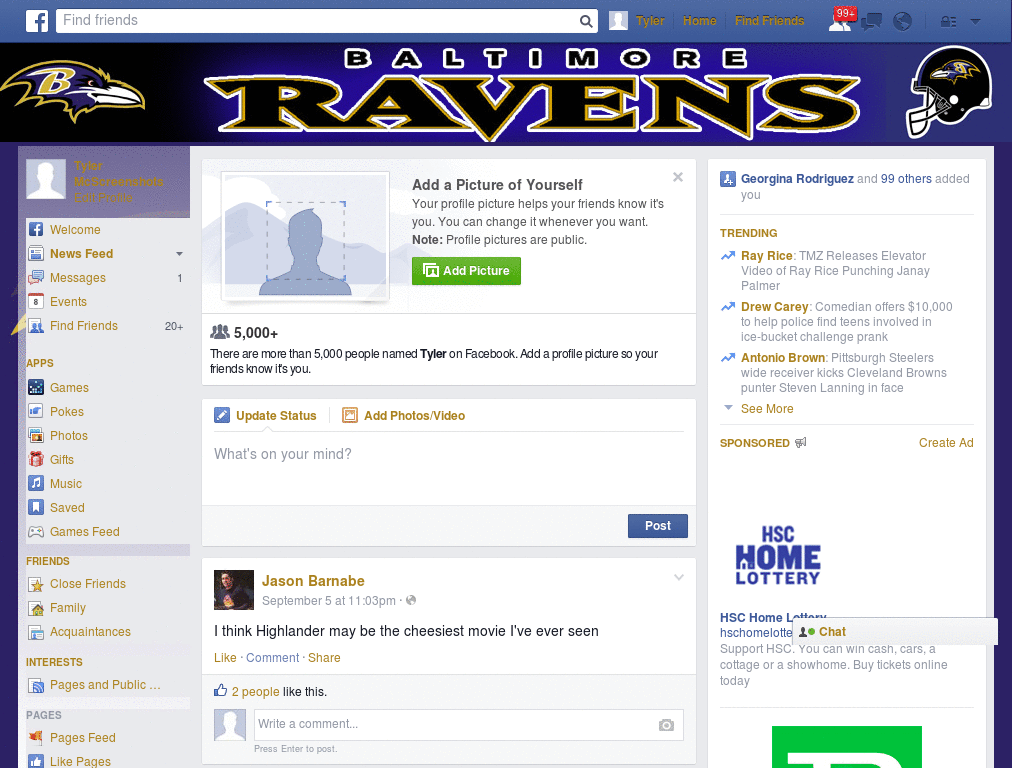The width and height of the screenshot is (1024, 768).
Task: Select the Update Status tab
Action: click(x=266, y=415)
